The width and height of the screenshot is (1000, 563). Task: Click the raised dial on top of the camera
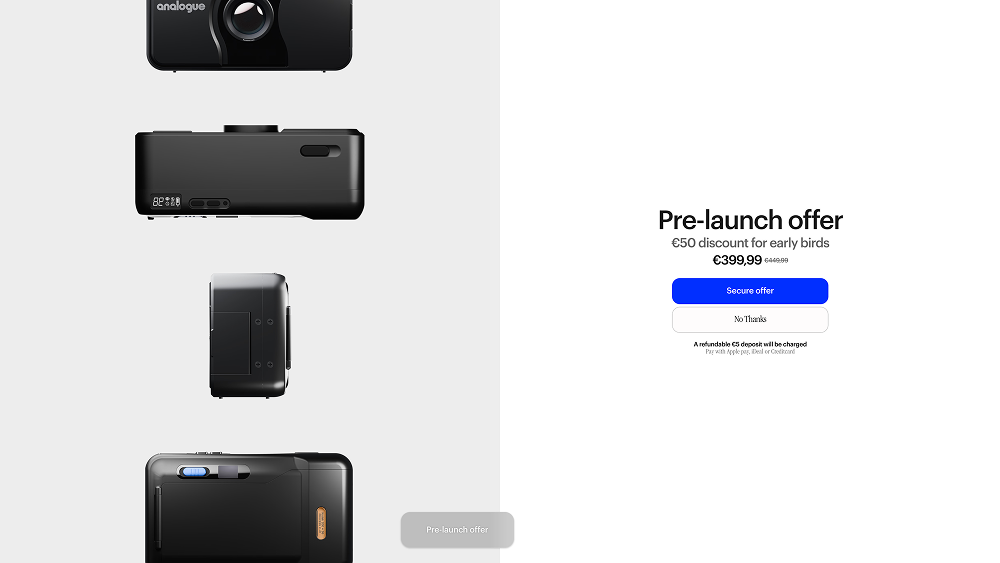point(251,129)
